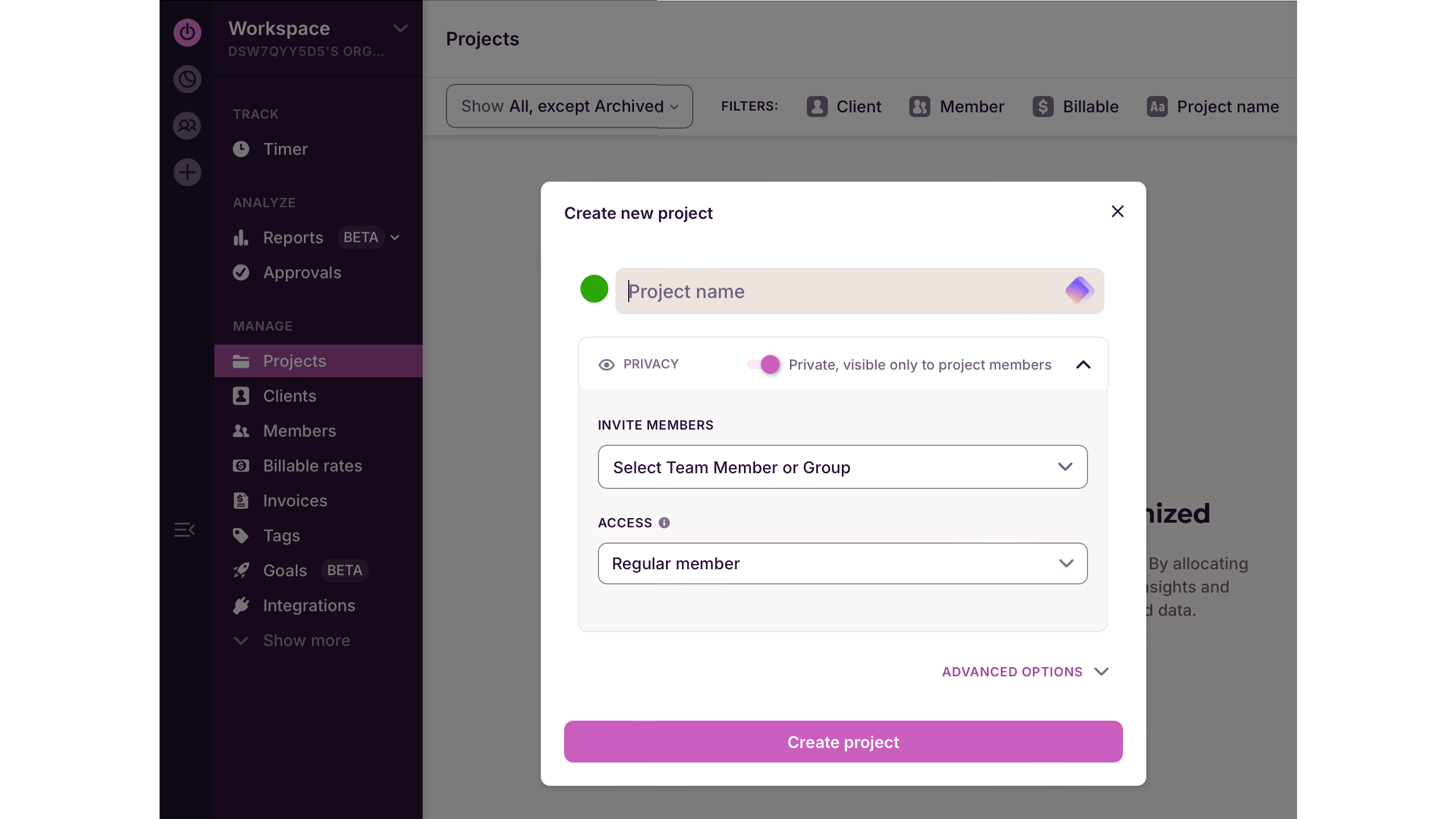
Task: Collapse sidebar with the menu-arrow icon
Action: coord(185,530)
